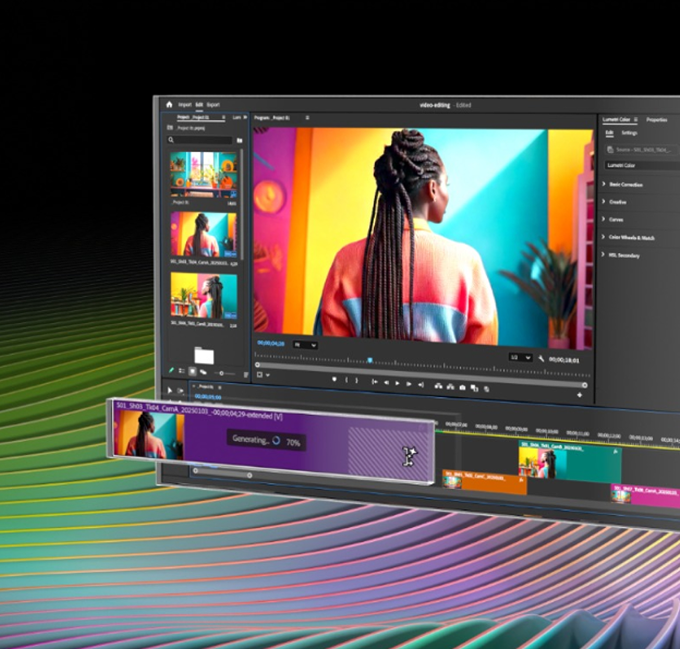Click the Source clip selector in Lumetri
This screenshot has width=680, height=649.
[x=643, y=150]
